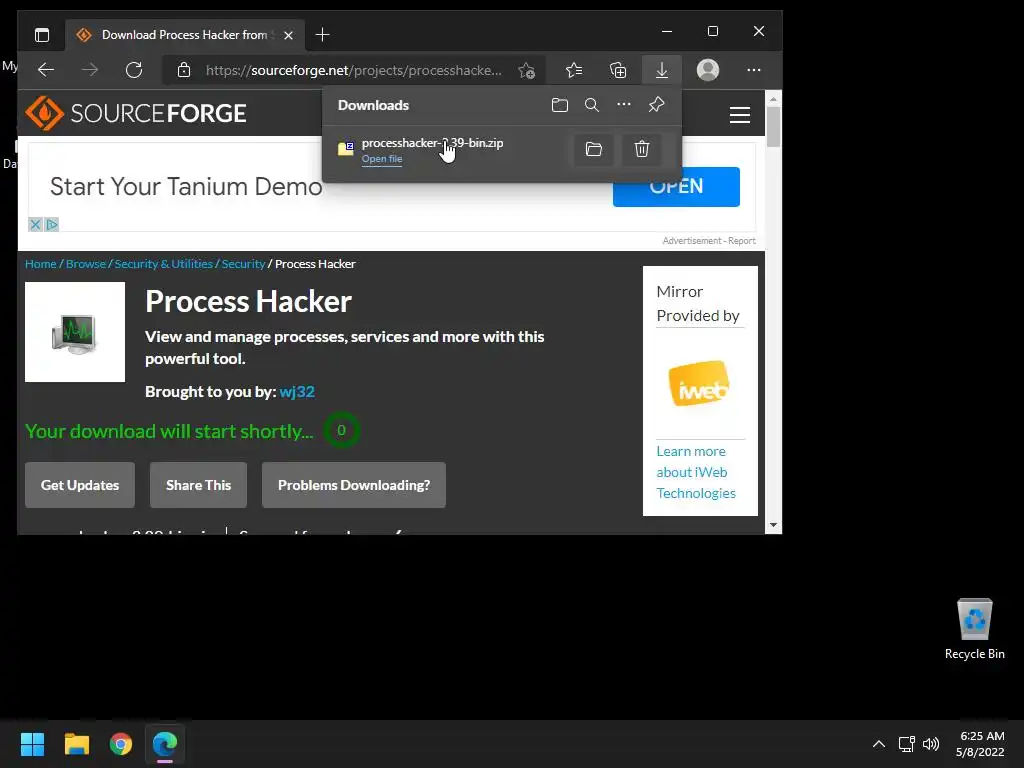This screenshot has height=768, width=1024.
Task: Select the Recycle Bin desktop icon
Action: click(974, 630)
